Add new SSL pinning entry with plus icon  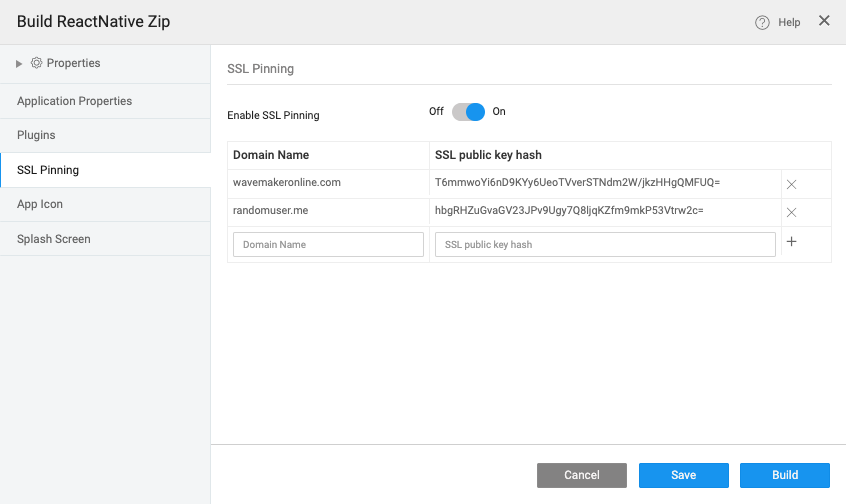791,243
